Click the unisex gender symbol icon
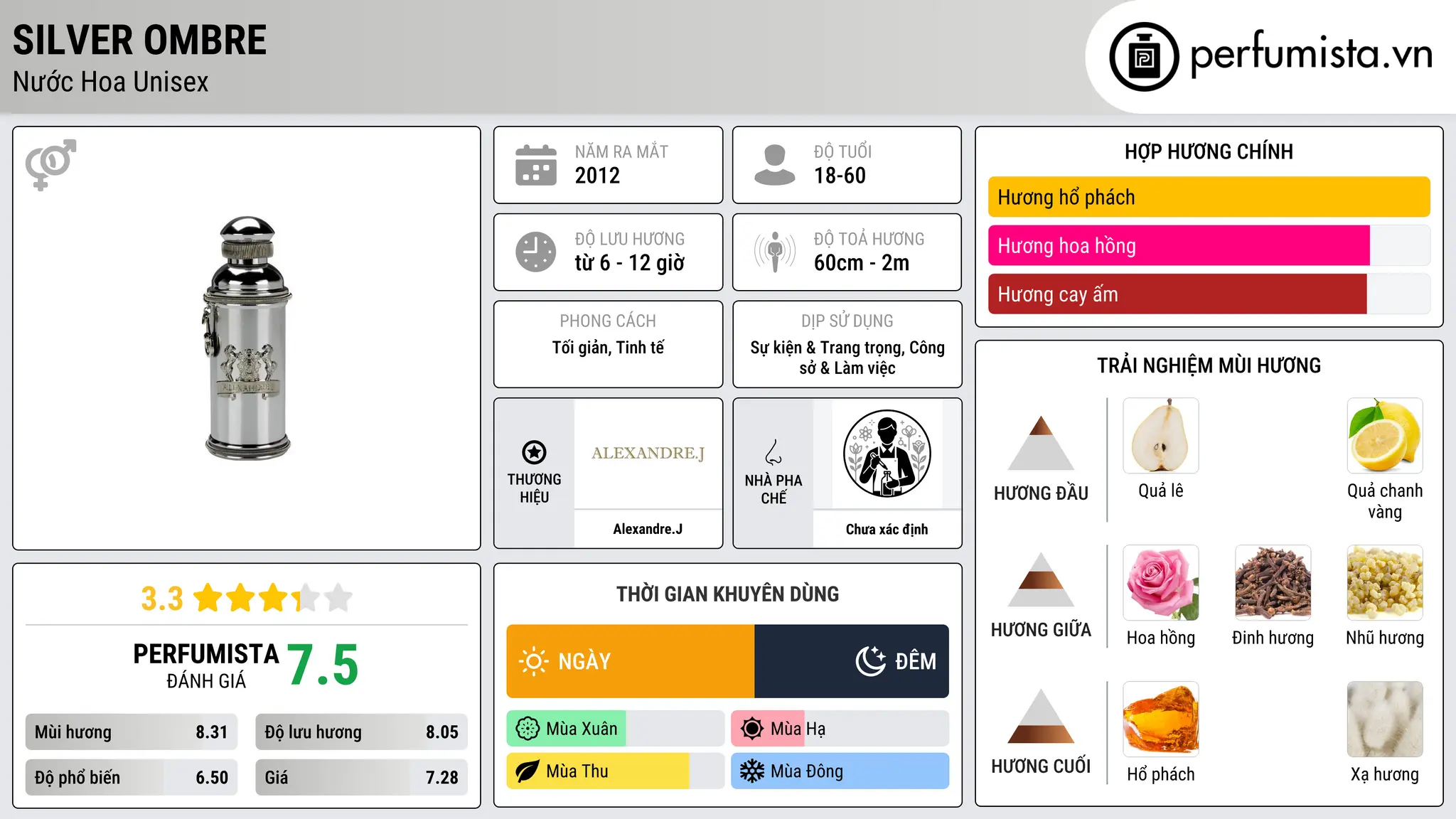The image size is (1456, 819). (50, 165)
